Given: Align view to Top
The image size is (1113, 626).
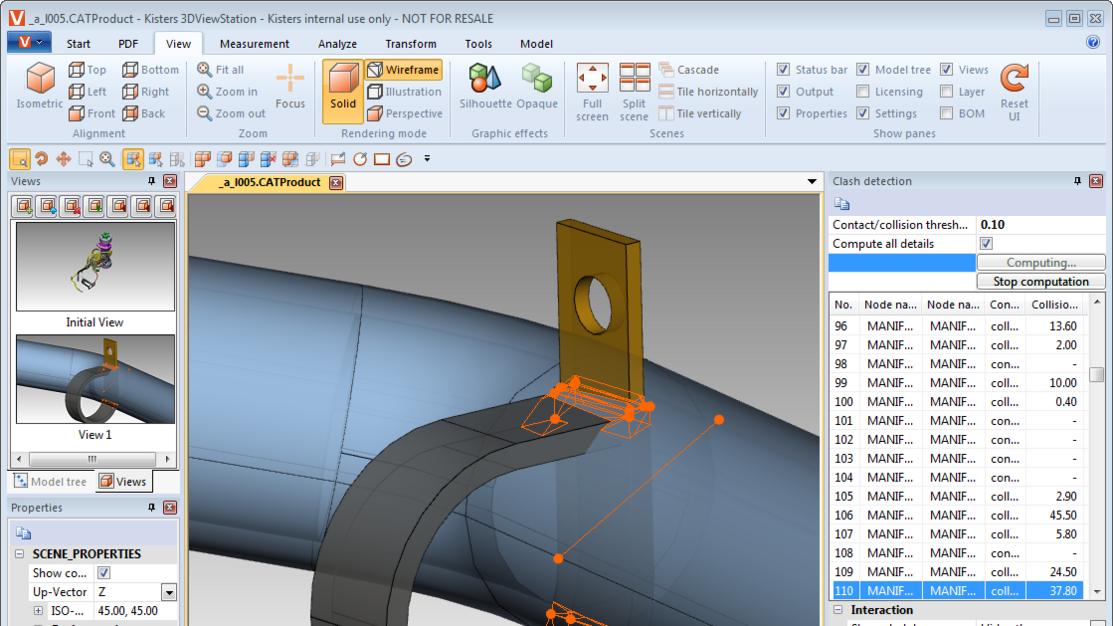Looking at the screenshot, I should (x=87, y=70).
